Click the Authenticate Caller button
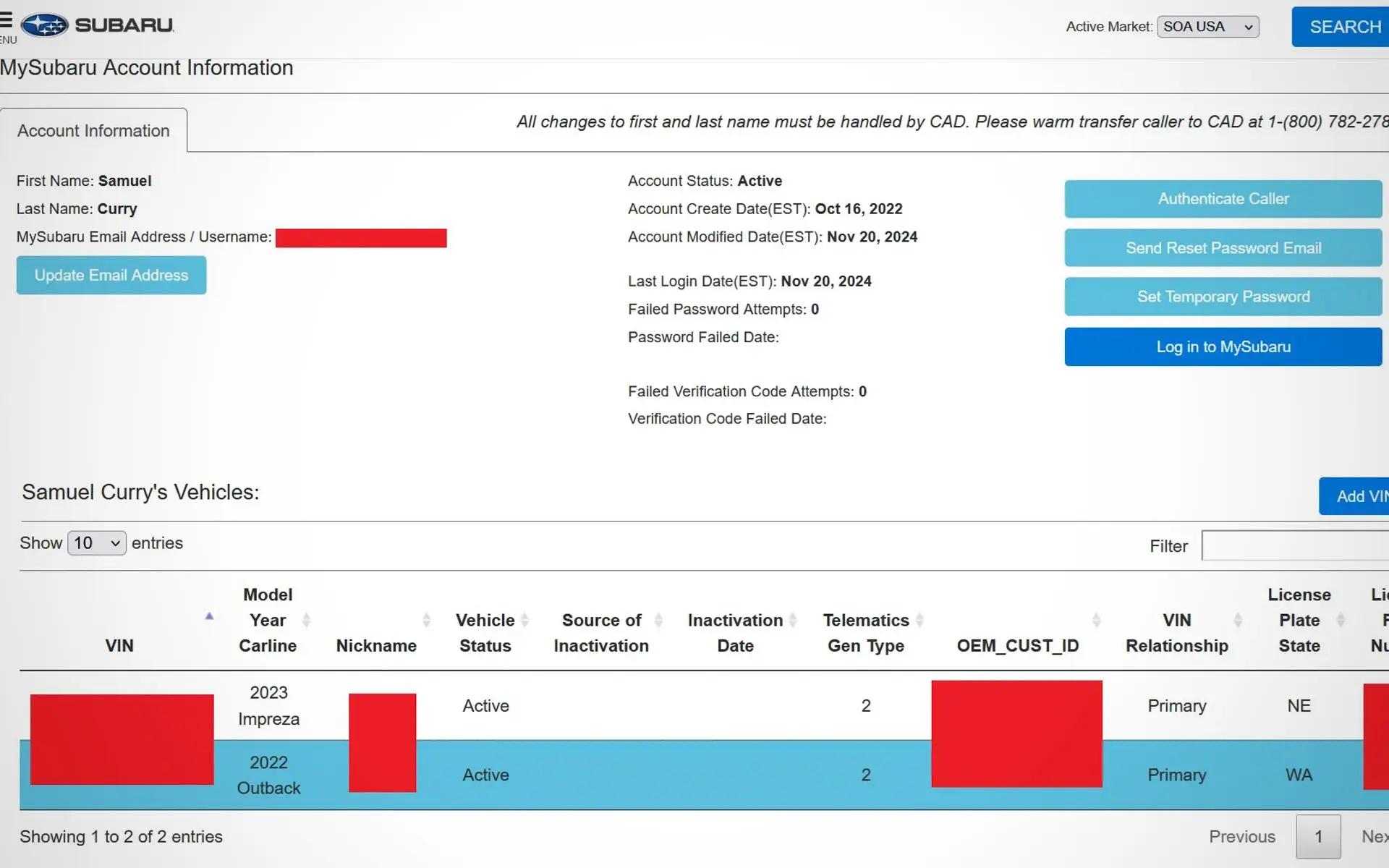 point(1223,199)
